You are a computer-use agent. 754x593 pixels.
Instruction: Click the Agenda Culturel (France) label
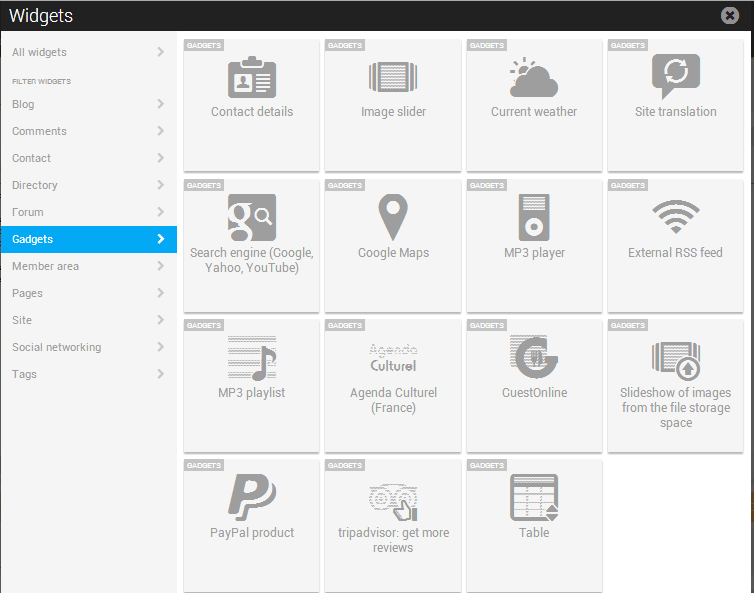pyautogui.click(x=393, y=400)
